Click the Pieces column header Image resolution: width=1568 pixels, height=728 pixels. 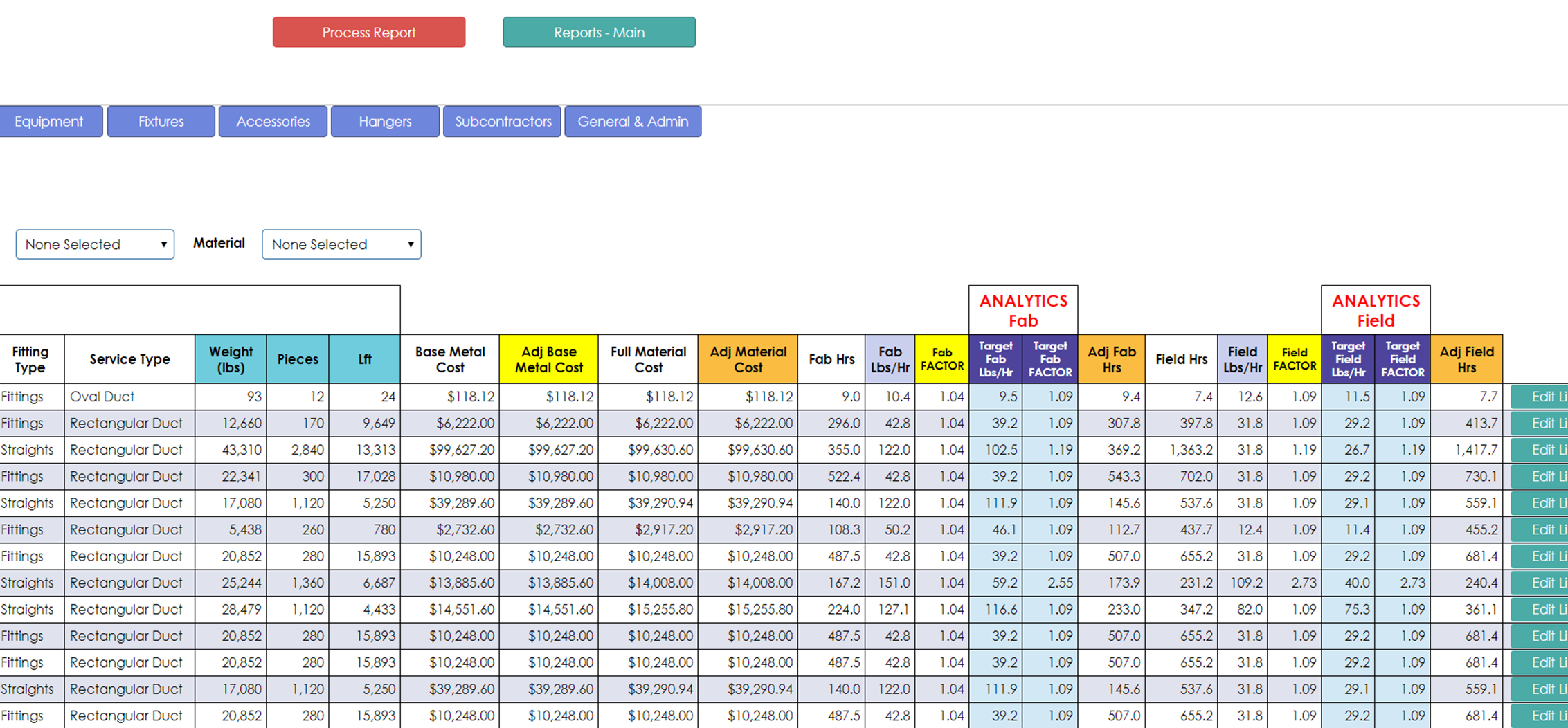click(298, 359)
